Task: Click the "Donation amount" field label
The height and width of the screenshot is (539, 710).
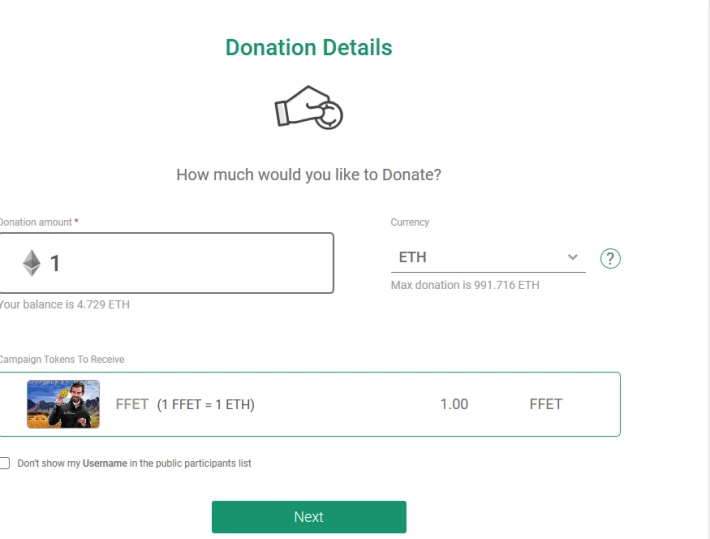Action: (36, 222)
